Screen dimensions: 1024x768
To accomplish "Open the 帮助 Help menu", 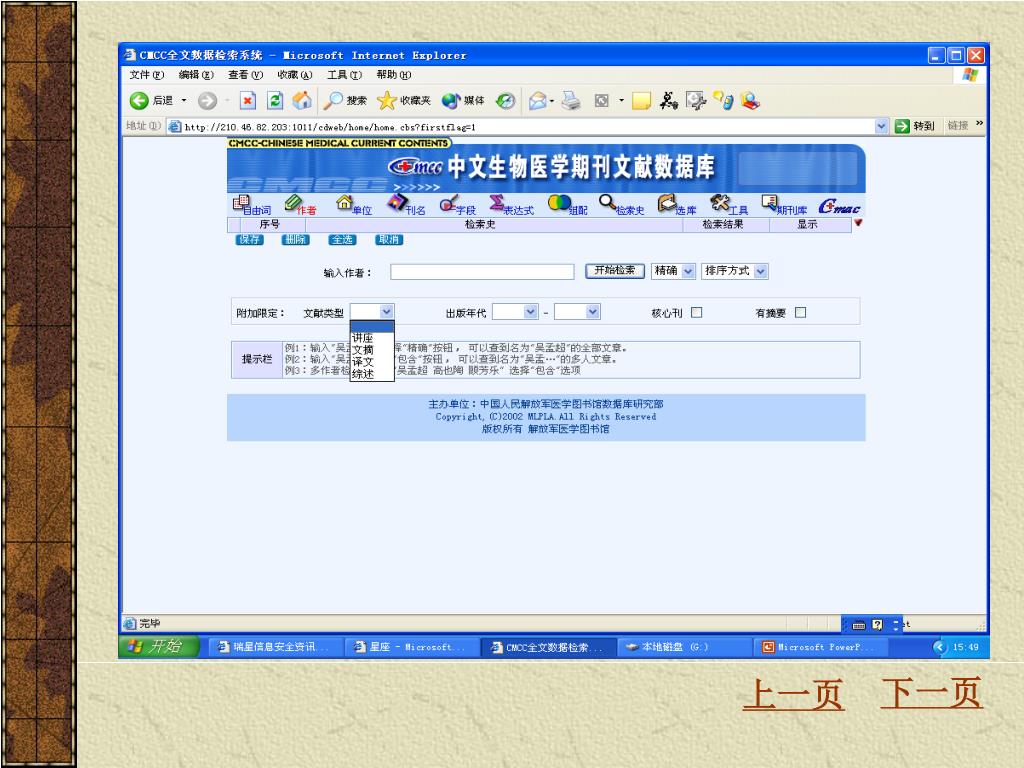I will 393,75.
